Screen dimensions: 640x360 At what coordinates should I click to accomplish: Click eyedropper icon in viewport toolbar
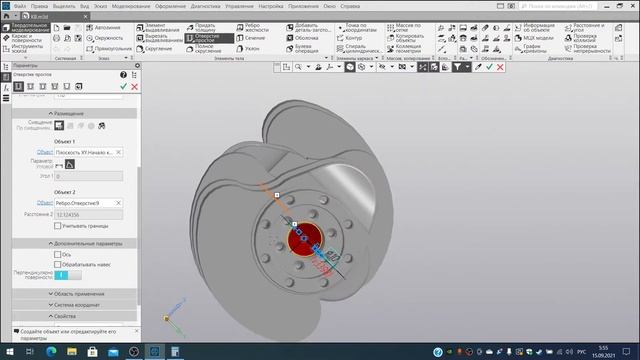coord(478,67)
